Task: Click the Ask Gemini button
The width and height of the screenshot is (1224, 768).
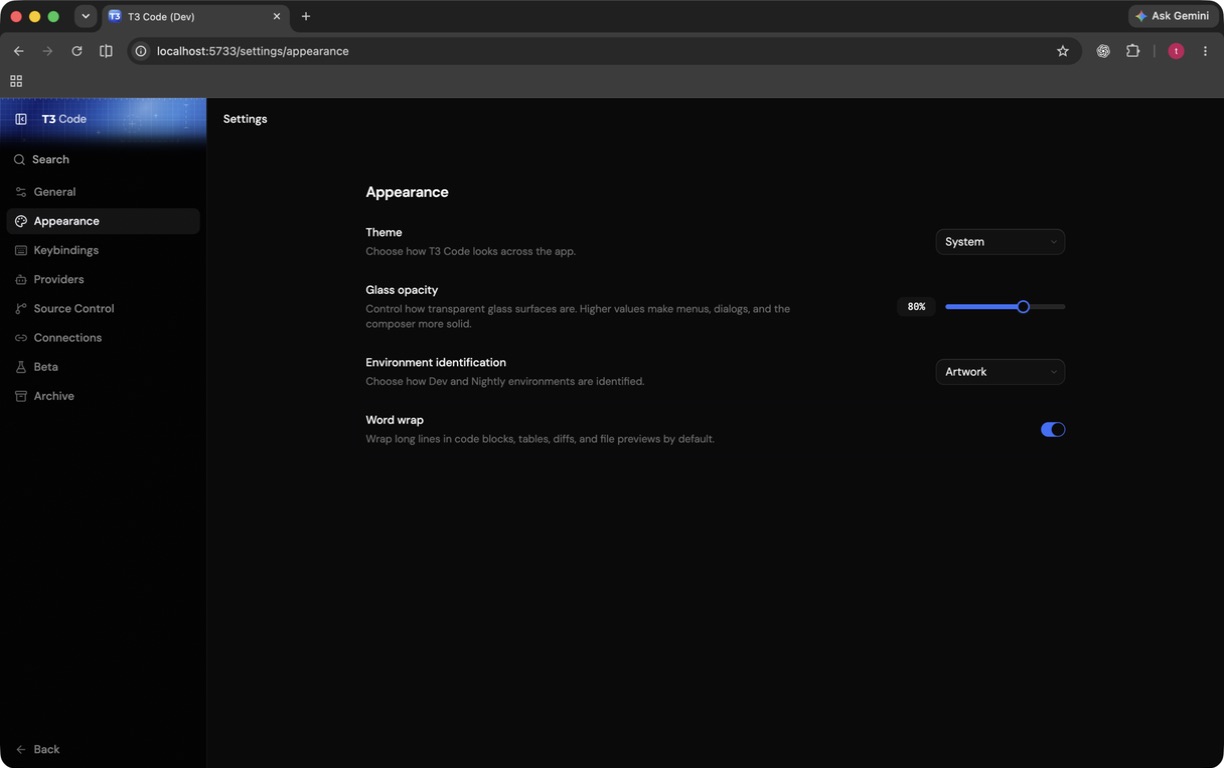Action: [x=1172, y=16]
